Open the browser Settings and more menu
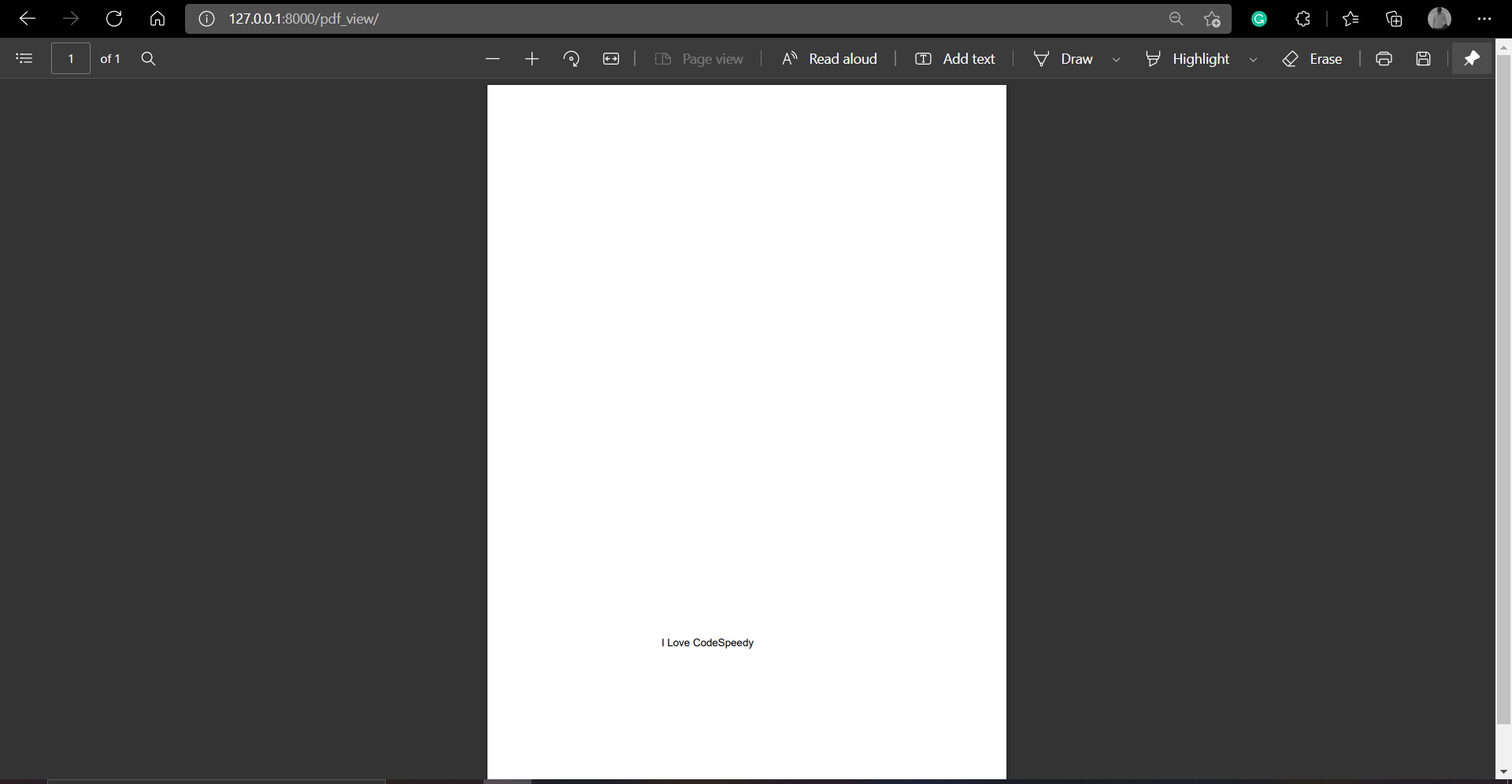 (1484, 19)
